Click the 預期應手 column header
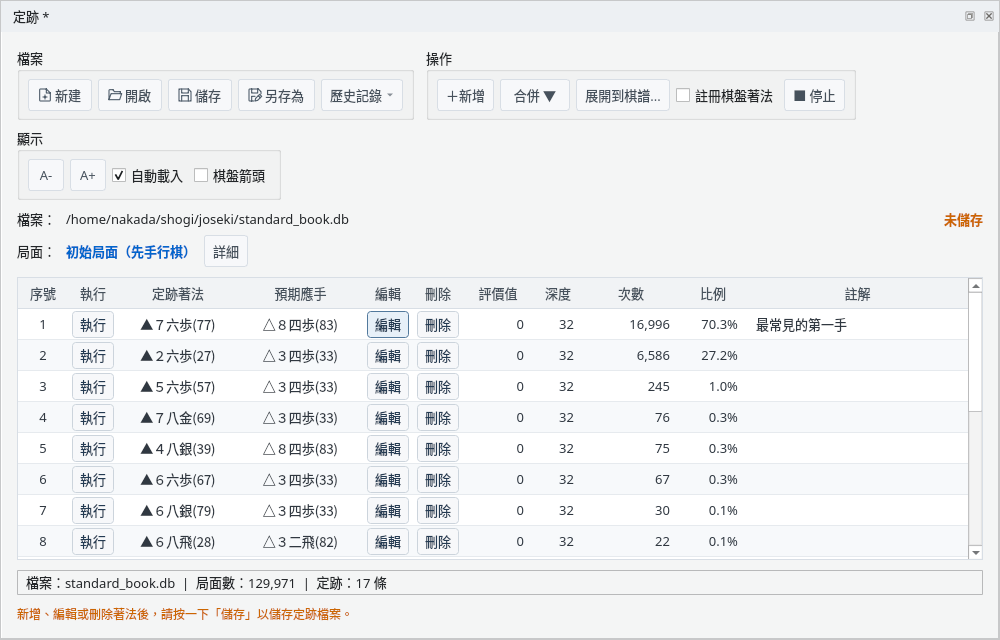 300,294
